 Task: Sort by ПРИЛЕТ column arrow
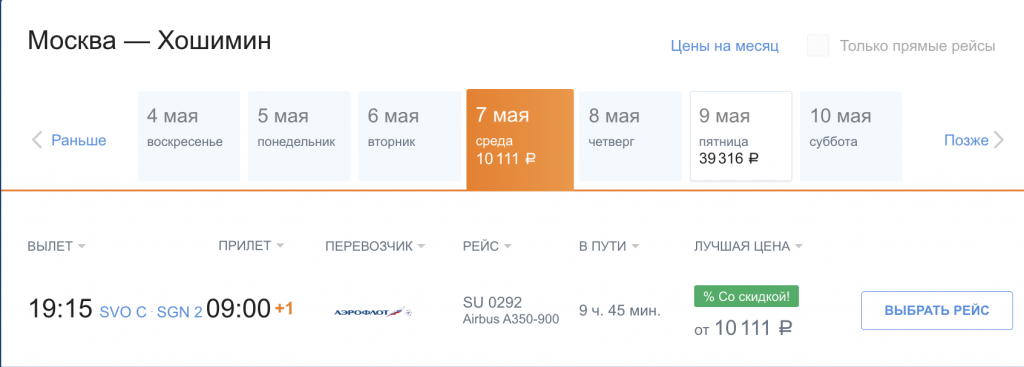280,246
